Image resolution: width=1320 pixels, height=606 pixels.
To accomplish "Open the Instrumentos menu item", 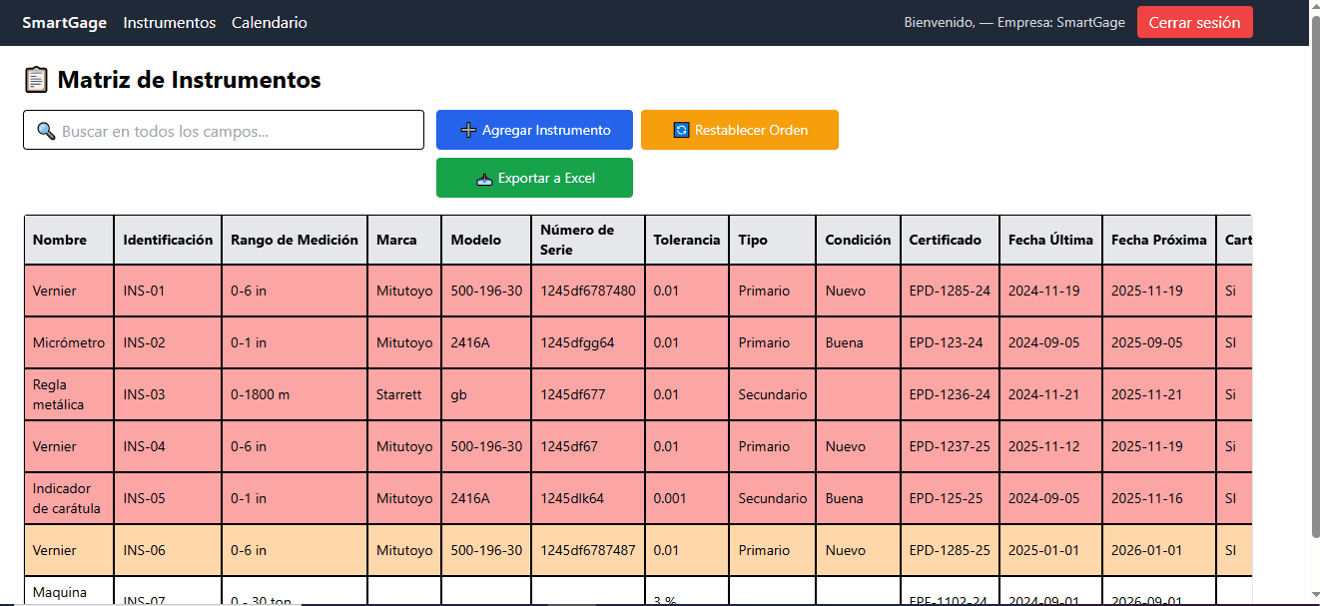I will (x=169, y=23).
